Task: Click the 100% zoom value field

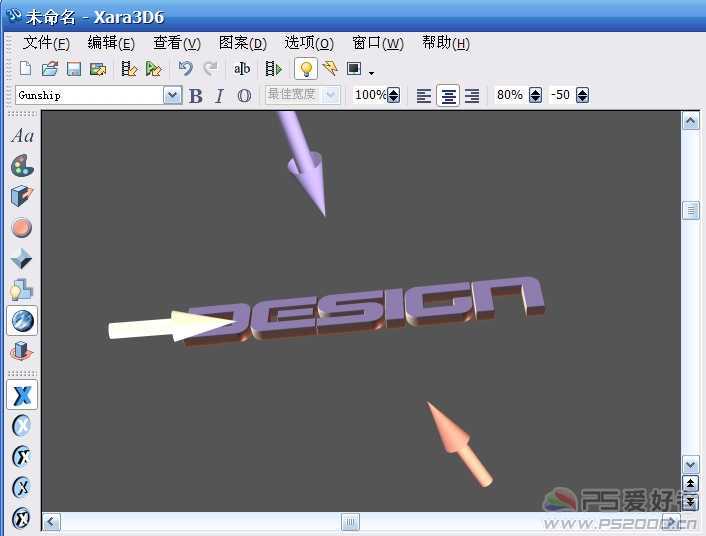Action: [370, 95]
